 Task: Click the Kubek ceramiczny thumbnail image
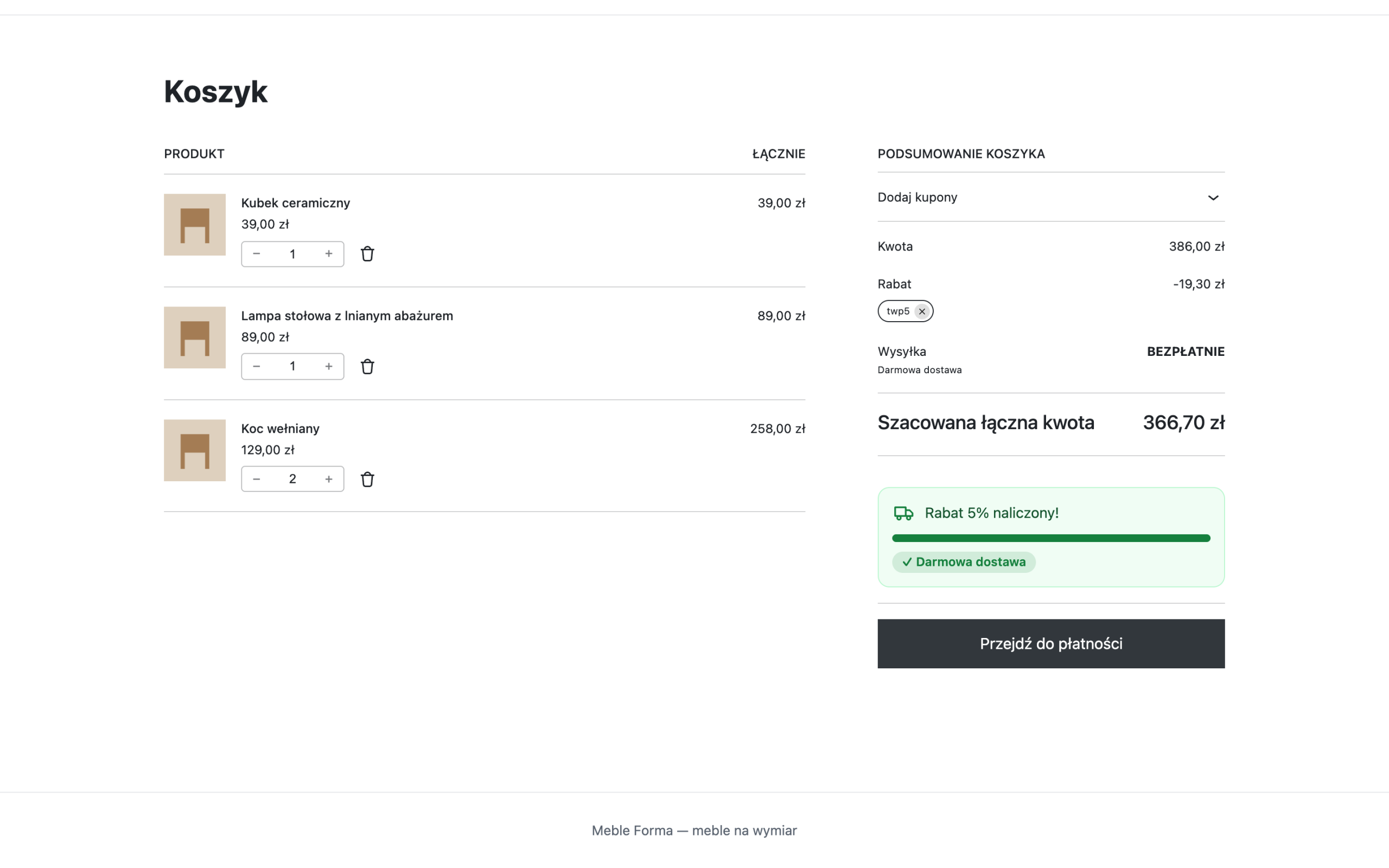[195, 225]
